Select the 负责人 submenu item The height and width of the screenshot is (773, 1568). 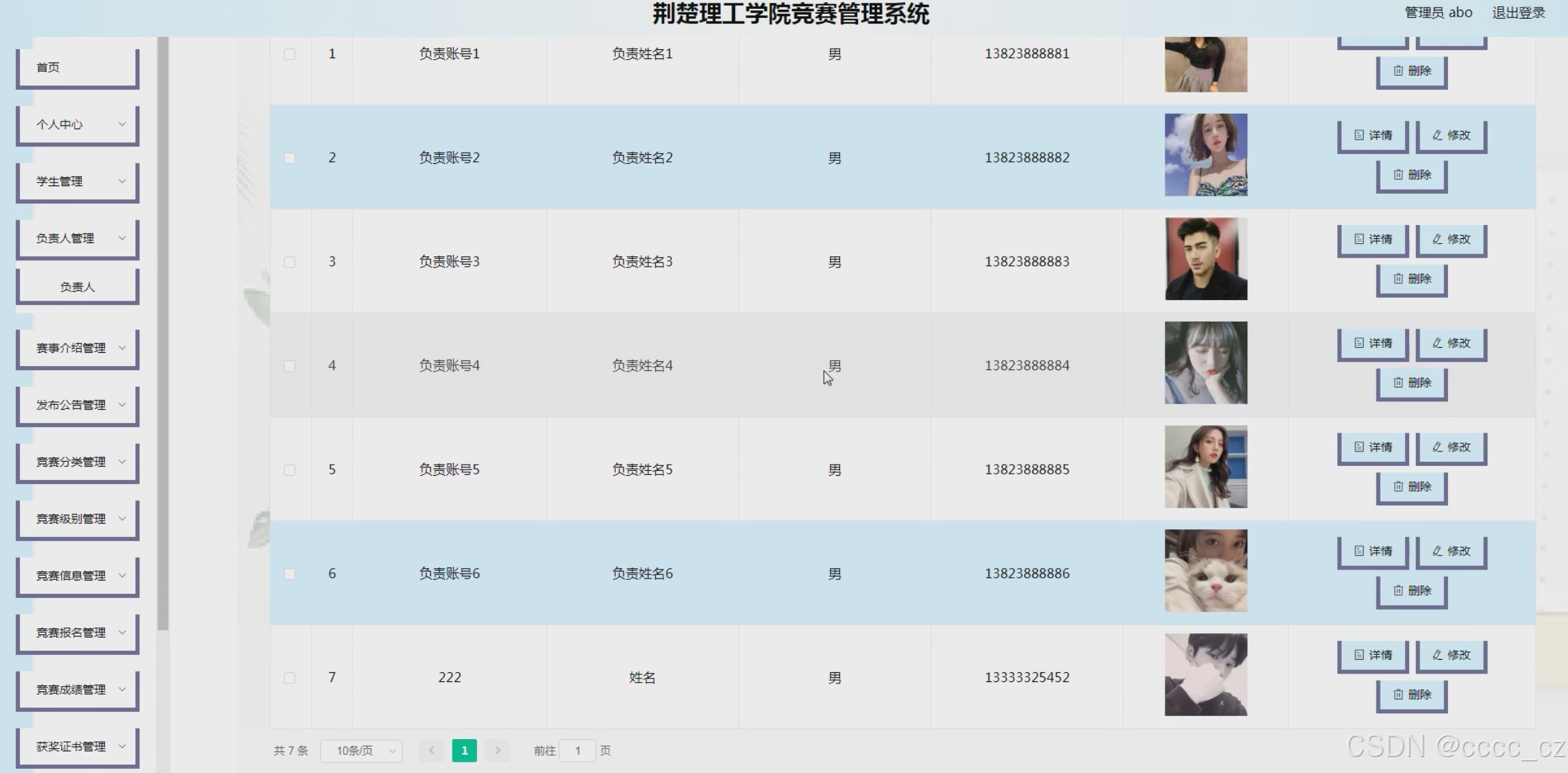(x=77, y=287)
